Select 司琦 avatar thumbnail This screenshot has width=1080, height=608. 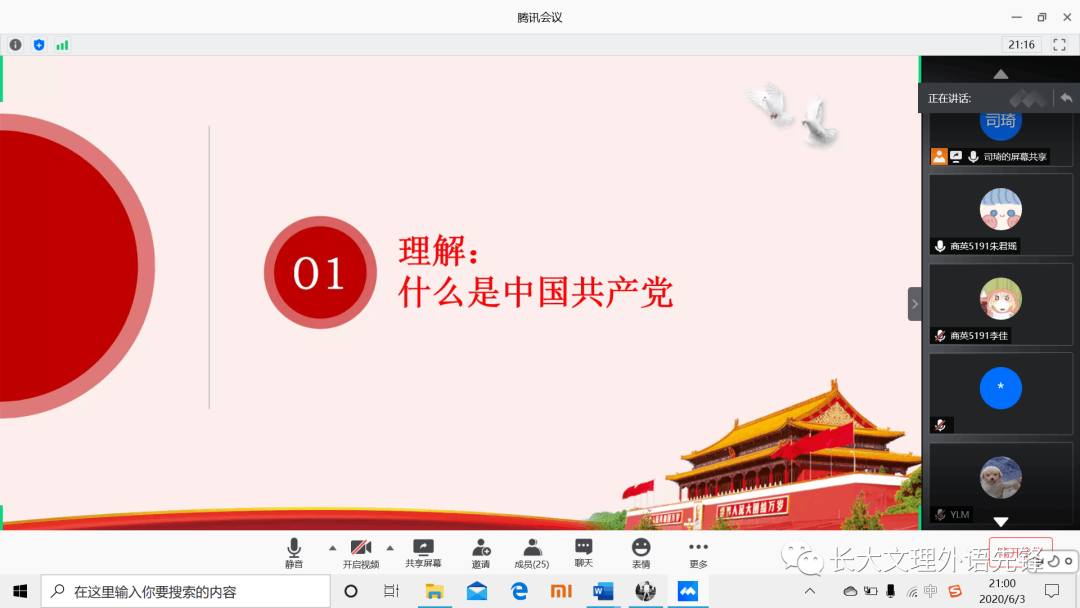click(1001, 123)
